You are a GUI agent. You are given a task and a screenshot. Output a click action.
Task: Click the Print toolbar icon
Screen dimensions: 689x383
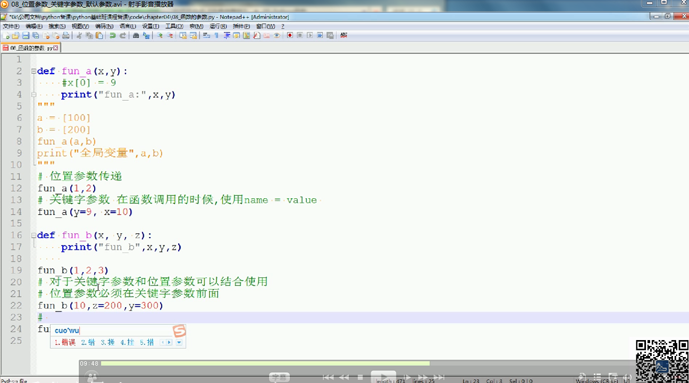(x=65, y=36)
